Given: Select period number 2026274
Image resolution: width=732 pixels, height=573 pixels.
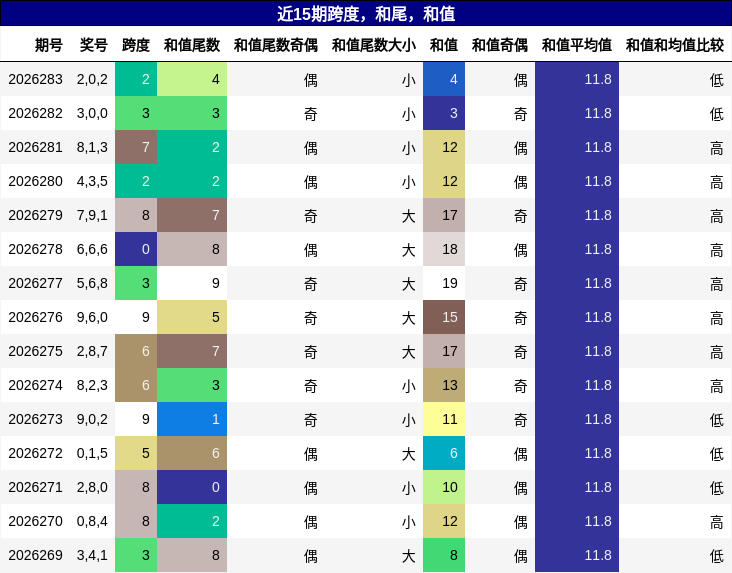Looking at the screenshot, I should click(x=35, y=385).
